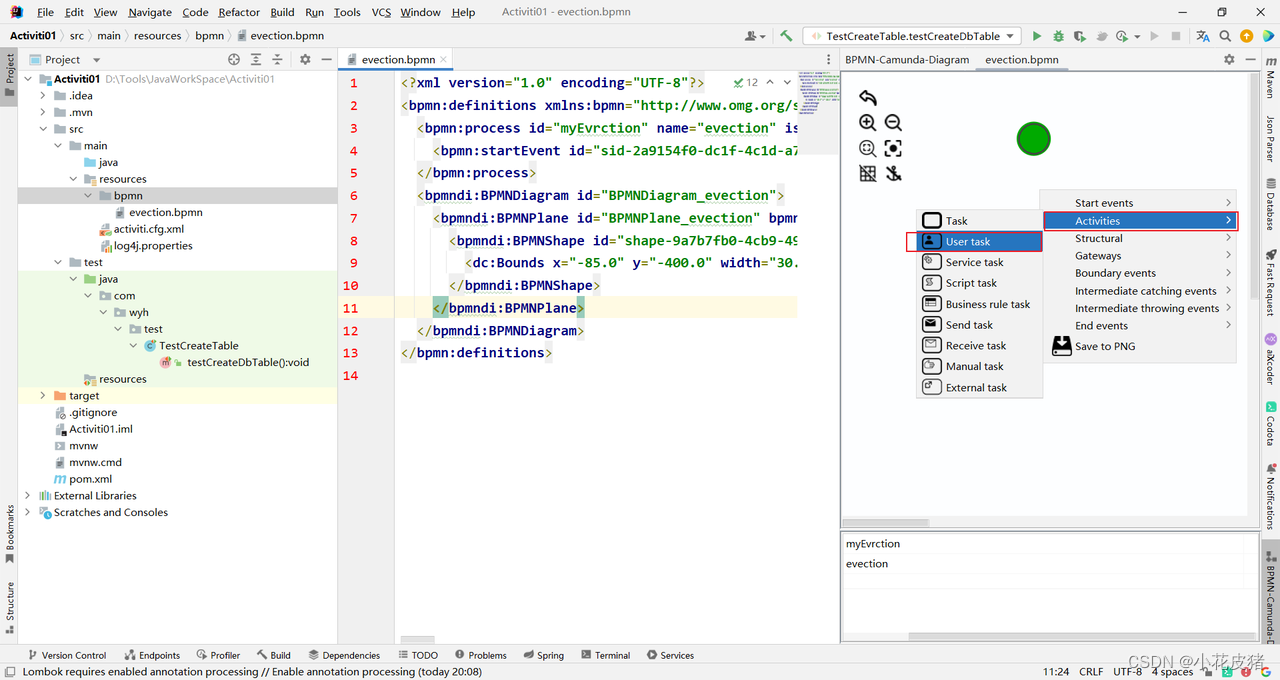The image size is (1280, 680).
Task: Select Service task from the submenu
Action: pyautogui.click(x=974, y=262)
